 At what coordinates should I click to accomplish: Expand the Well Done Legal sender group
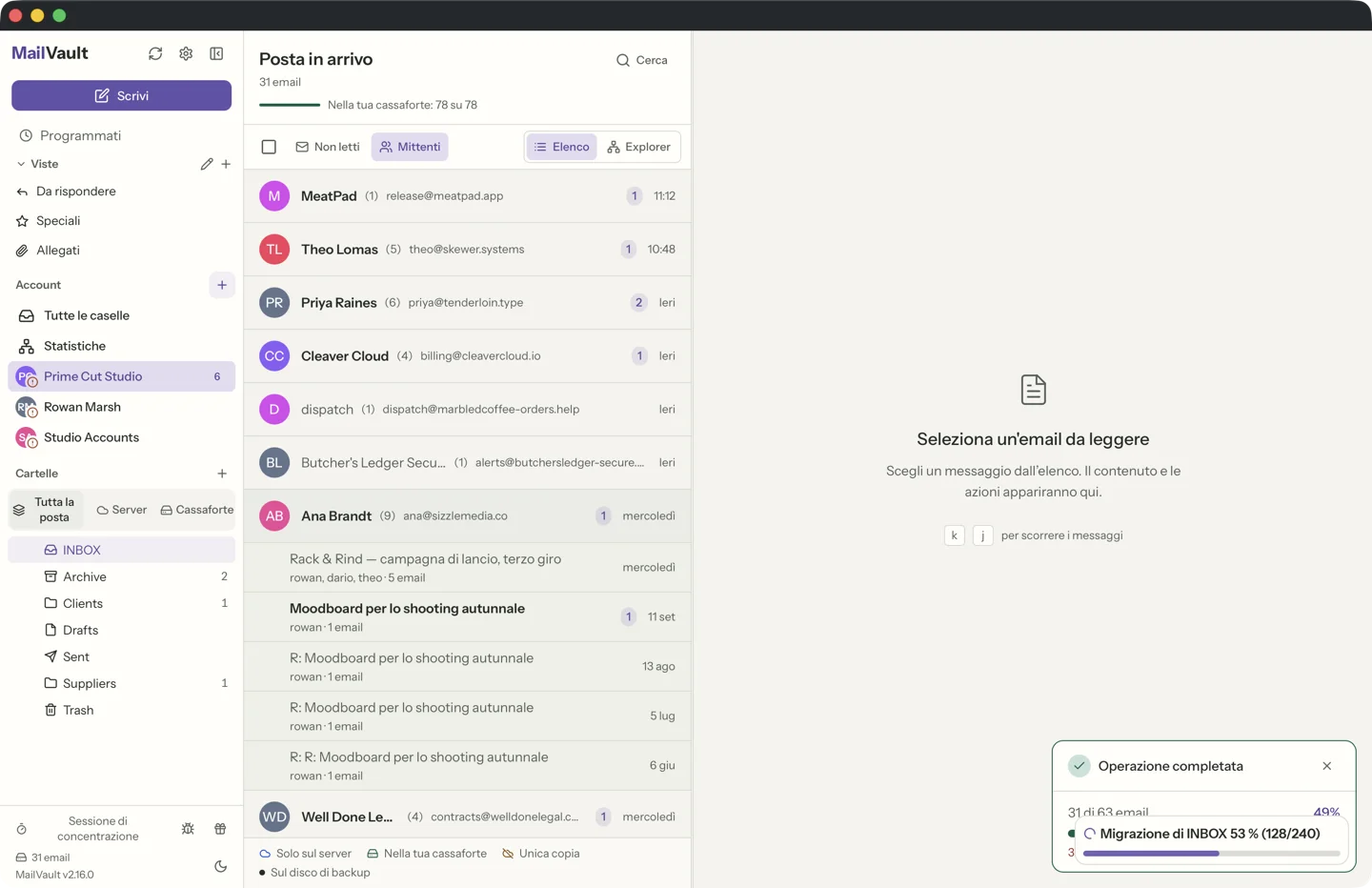pyautogui.click(x=467, y=817)
